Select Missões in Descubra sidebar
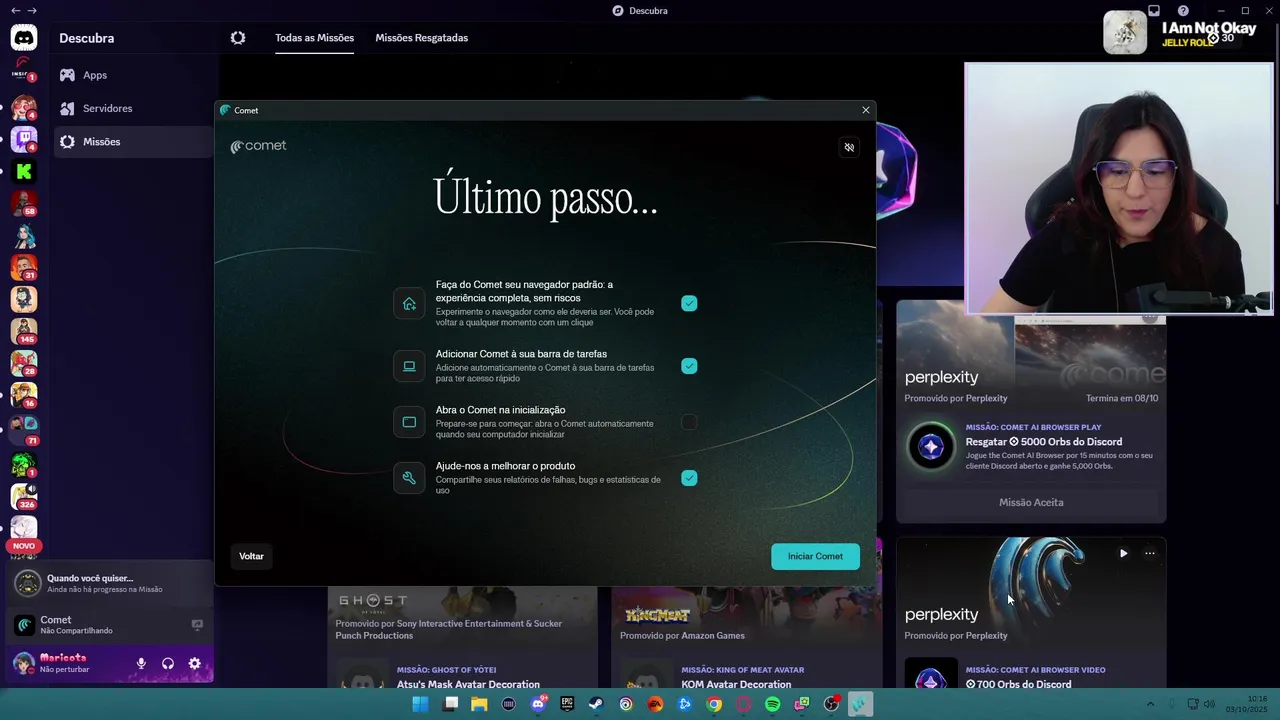This screenshot has height=720, width=1280. click(132, 142)
